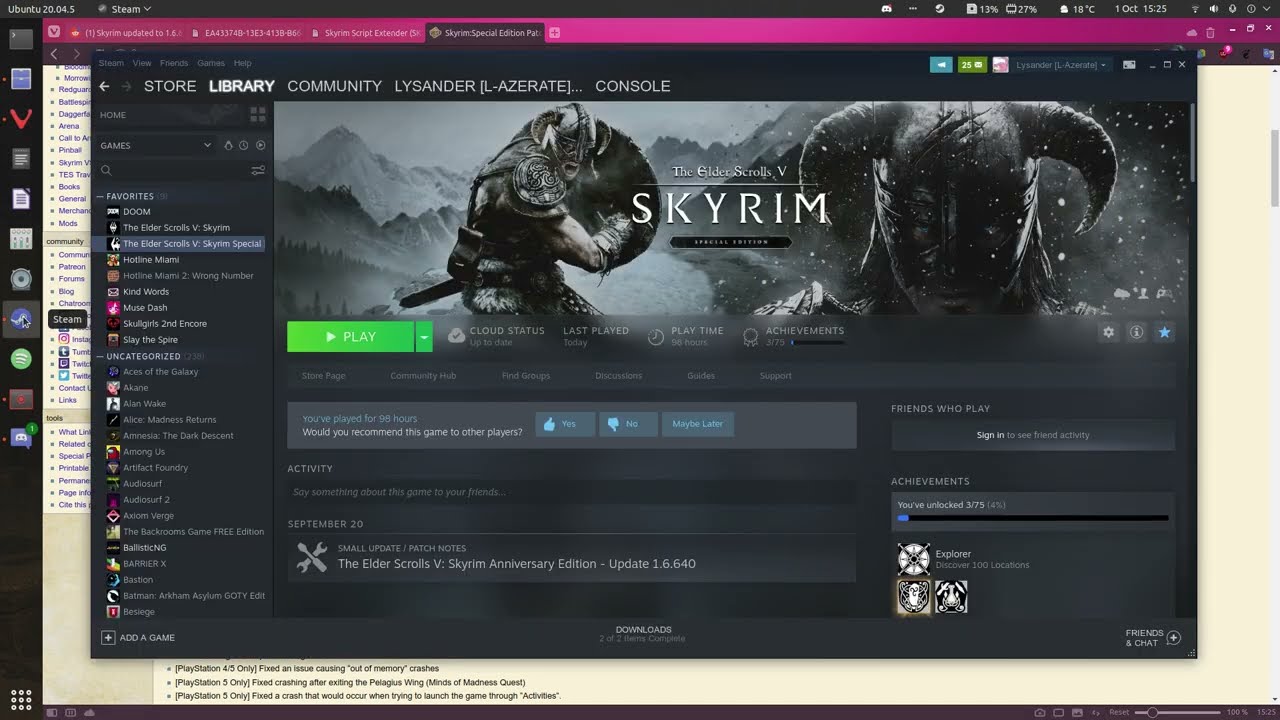
Task: Open the View menu in Steam
Action: click(142, 63)
